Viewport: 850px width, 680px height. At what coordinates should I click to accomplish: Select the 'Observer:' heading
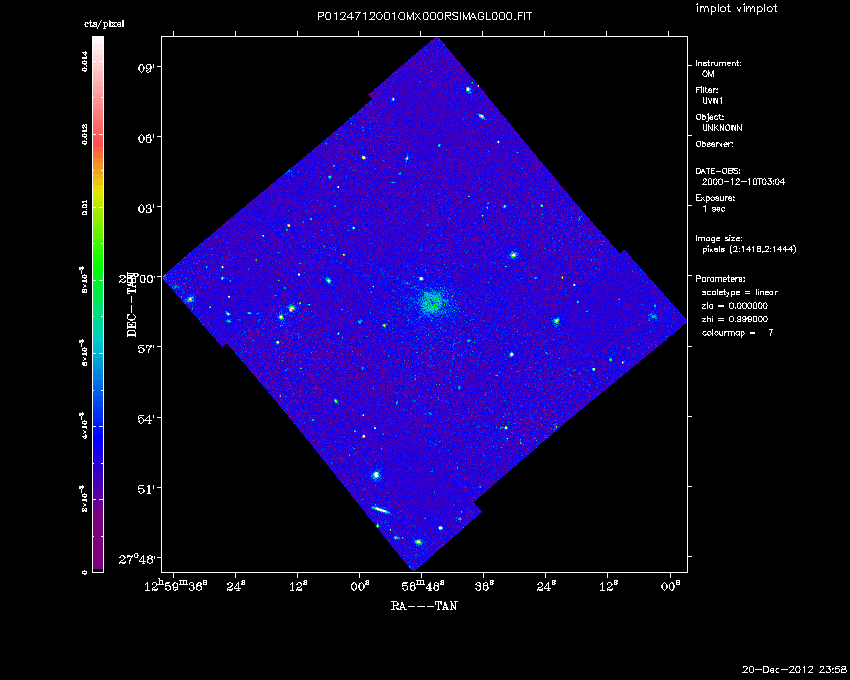tap(714, 144)
